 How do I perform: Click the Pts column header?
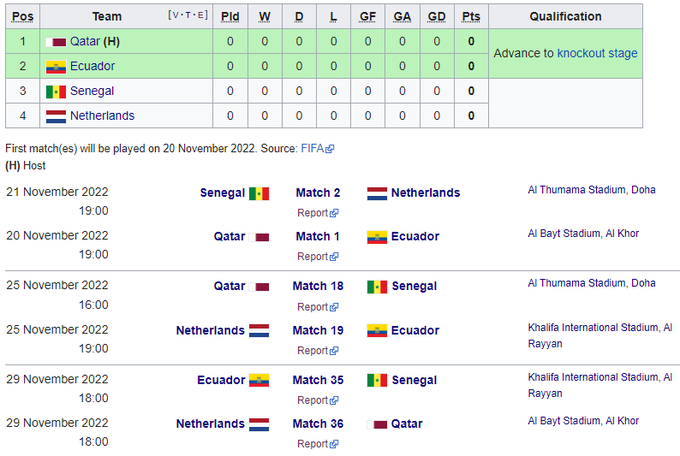coord(471,16)
